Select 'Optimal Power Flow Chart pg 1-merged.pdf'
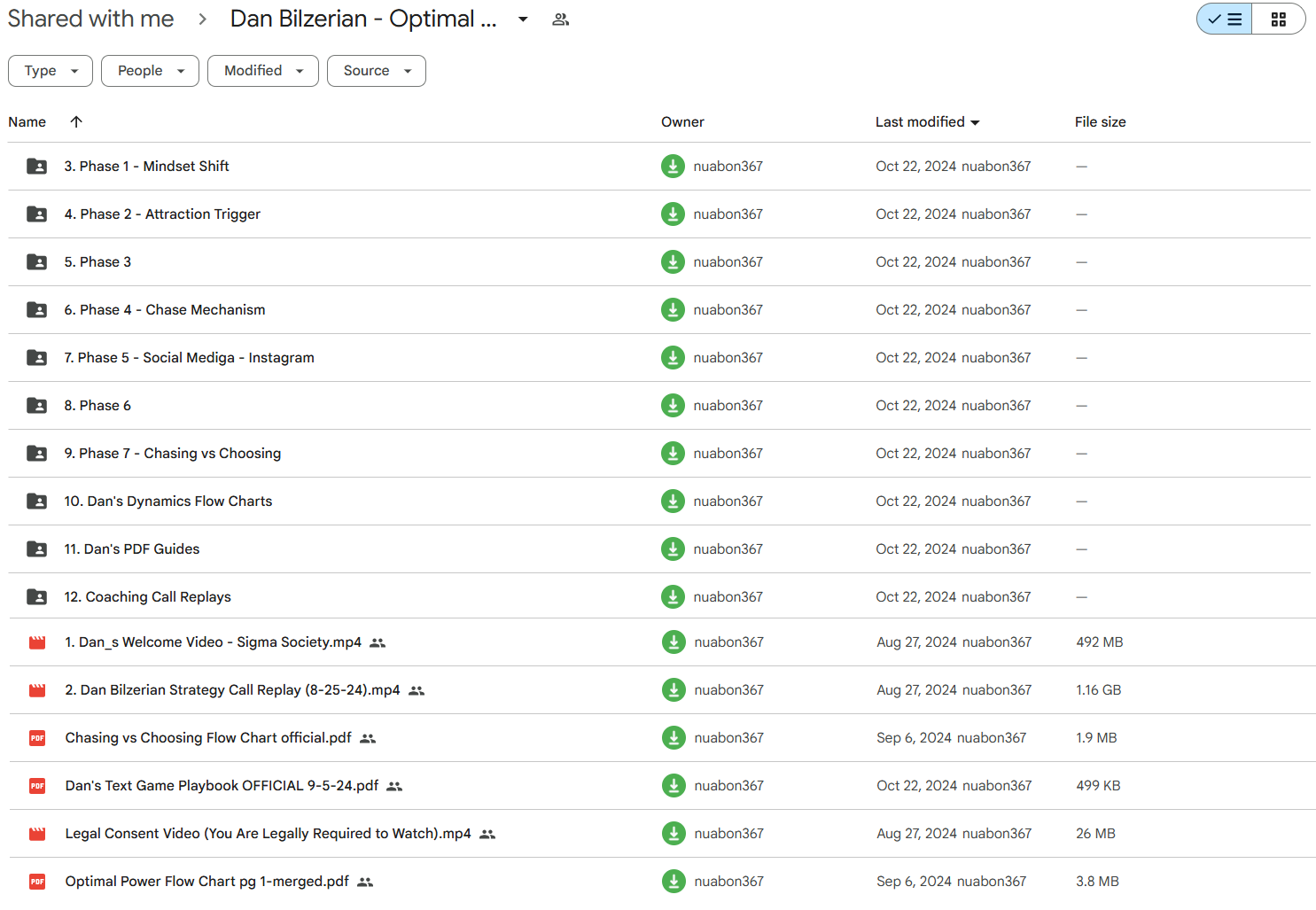The width and height of the screenshot is (1316, 910). [x=207, y=882]
